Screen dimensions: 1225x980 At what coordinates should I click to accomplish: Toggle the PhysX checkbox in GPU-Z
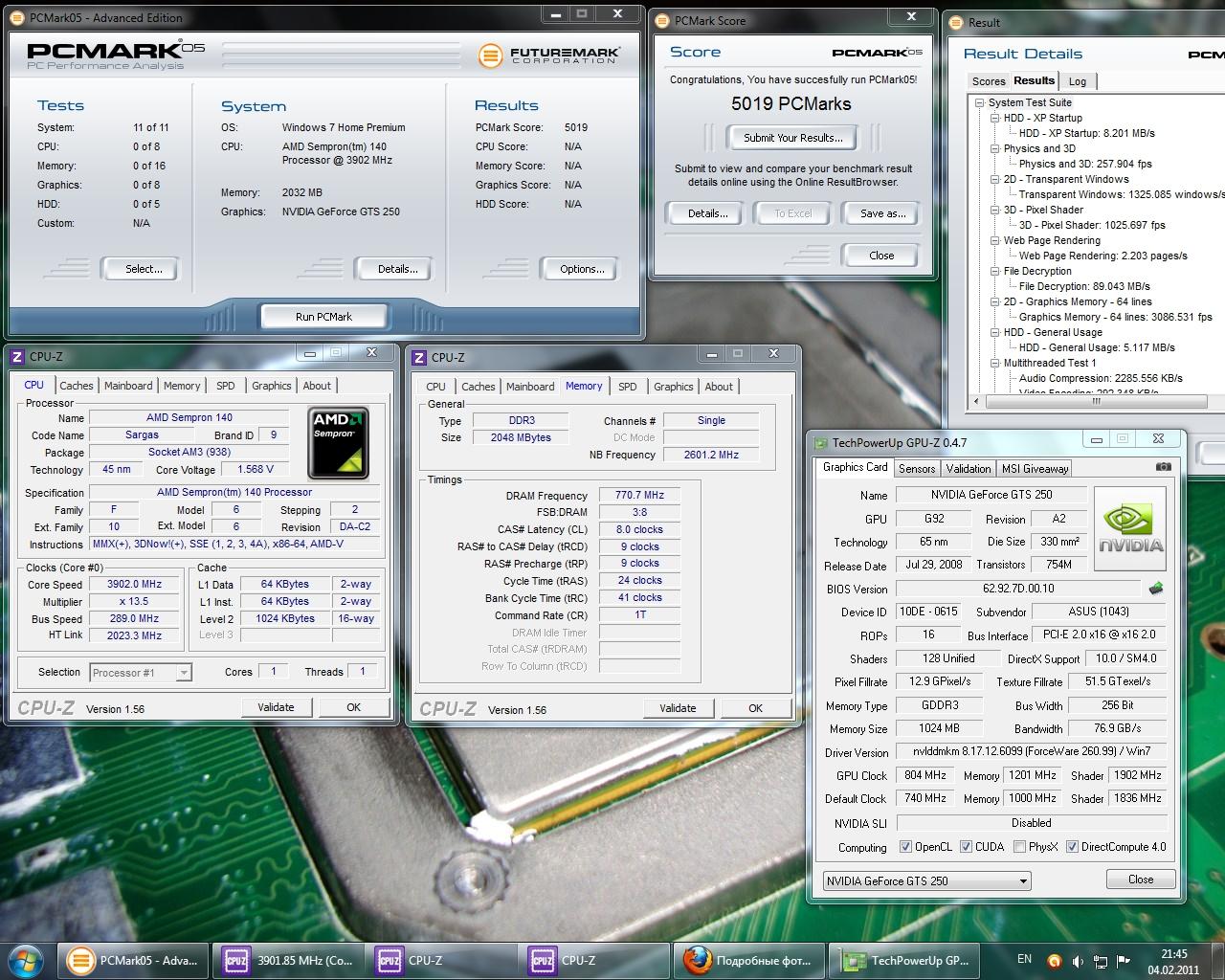pos(1020,847)
